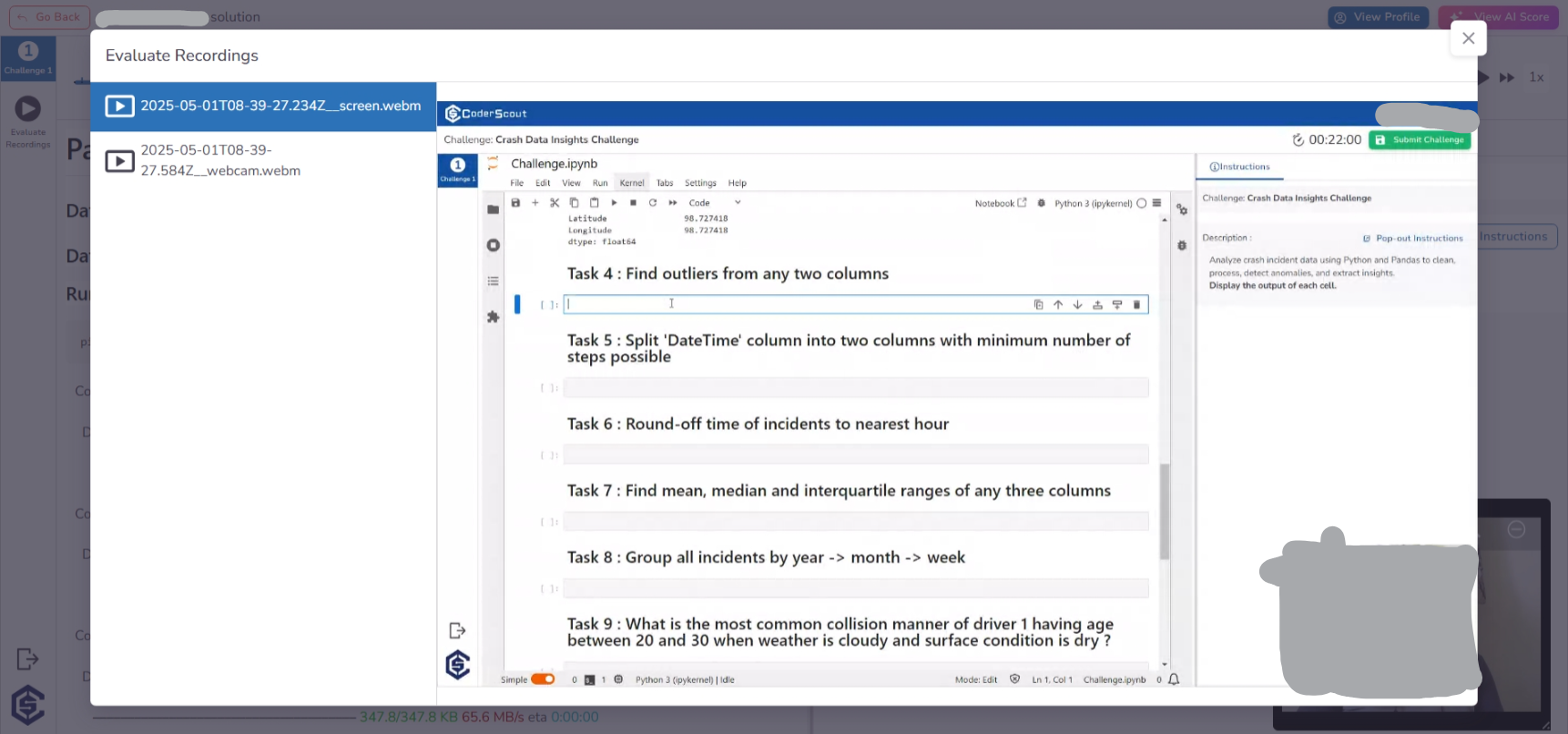The image size is (1568, 734).
Task: Open the extension manager puzzle icon
Action: point(493,317)
